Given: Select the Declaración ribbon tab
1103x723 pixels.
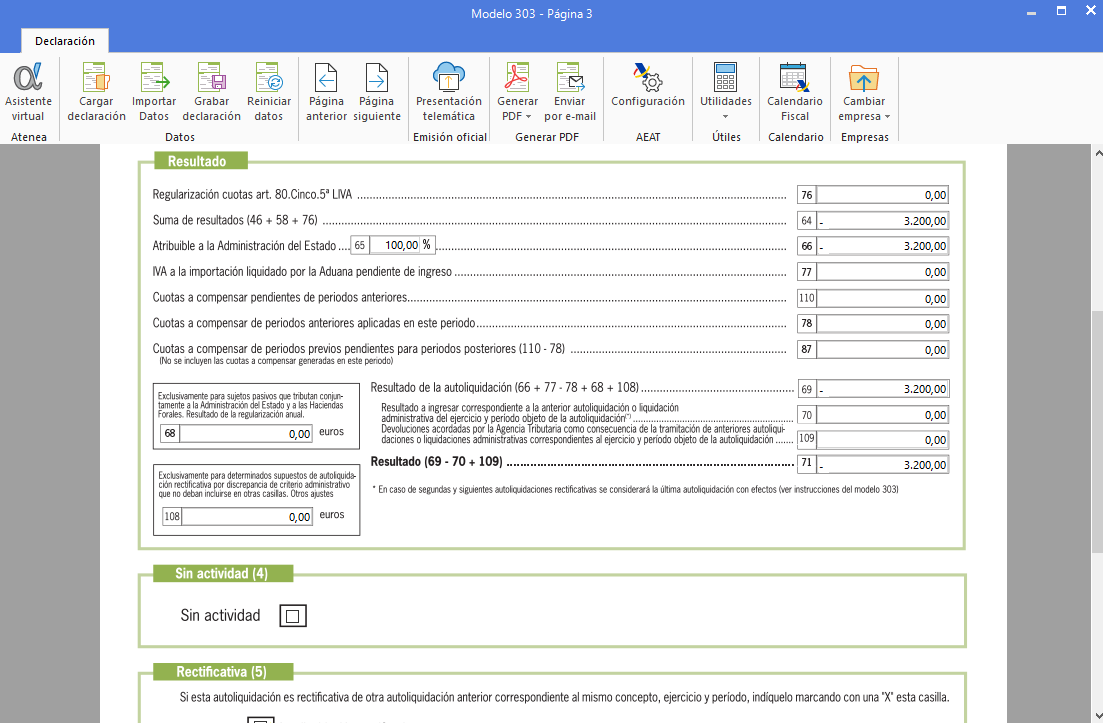Looking at the screenshot, I should click(x=65, y=41).
